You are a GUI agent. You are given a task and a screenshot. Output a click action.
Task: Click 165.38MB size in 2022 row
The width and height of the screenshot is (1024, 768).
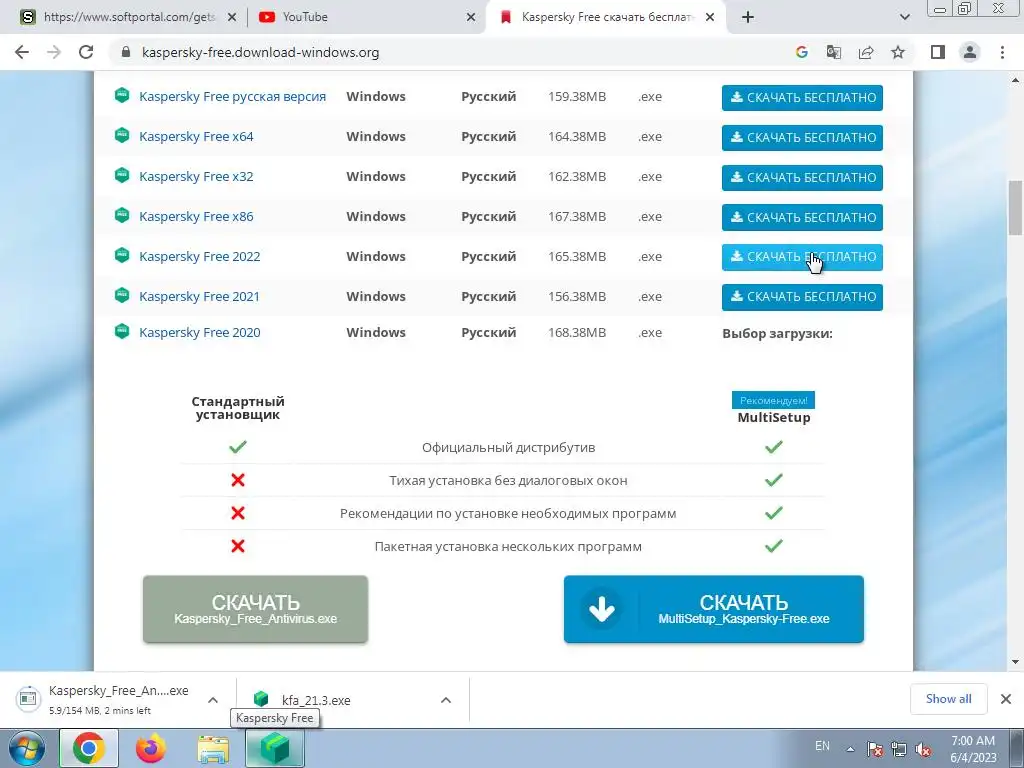(x=577, y=257)
